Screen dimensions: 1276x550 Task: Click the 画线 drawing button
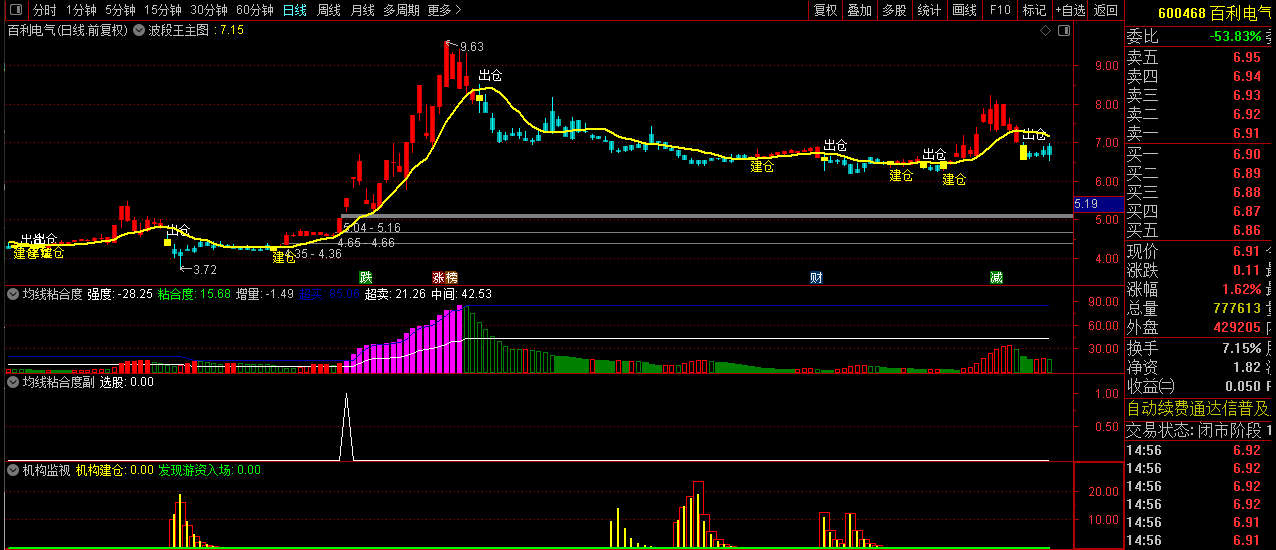964,10
